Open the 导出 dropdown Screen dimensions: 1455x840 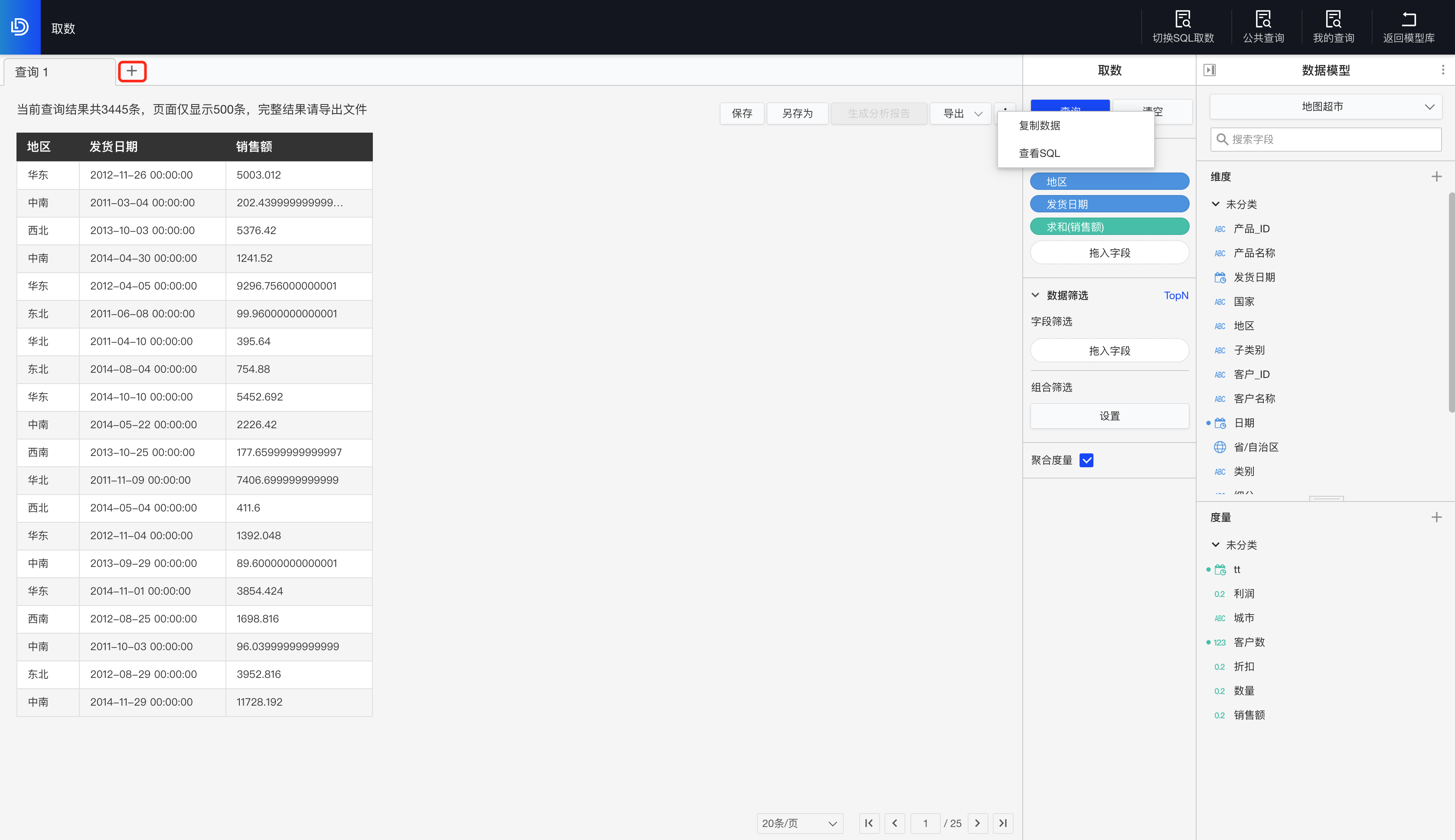pyautogui.click(x=961, y=114)
